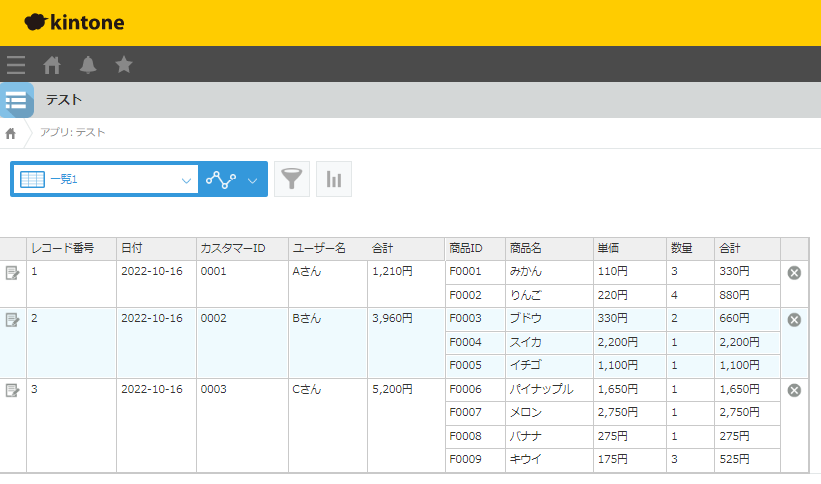Open the hamburger menu
Viewport: 821px width, 484px height.
(x=16, y=65)
